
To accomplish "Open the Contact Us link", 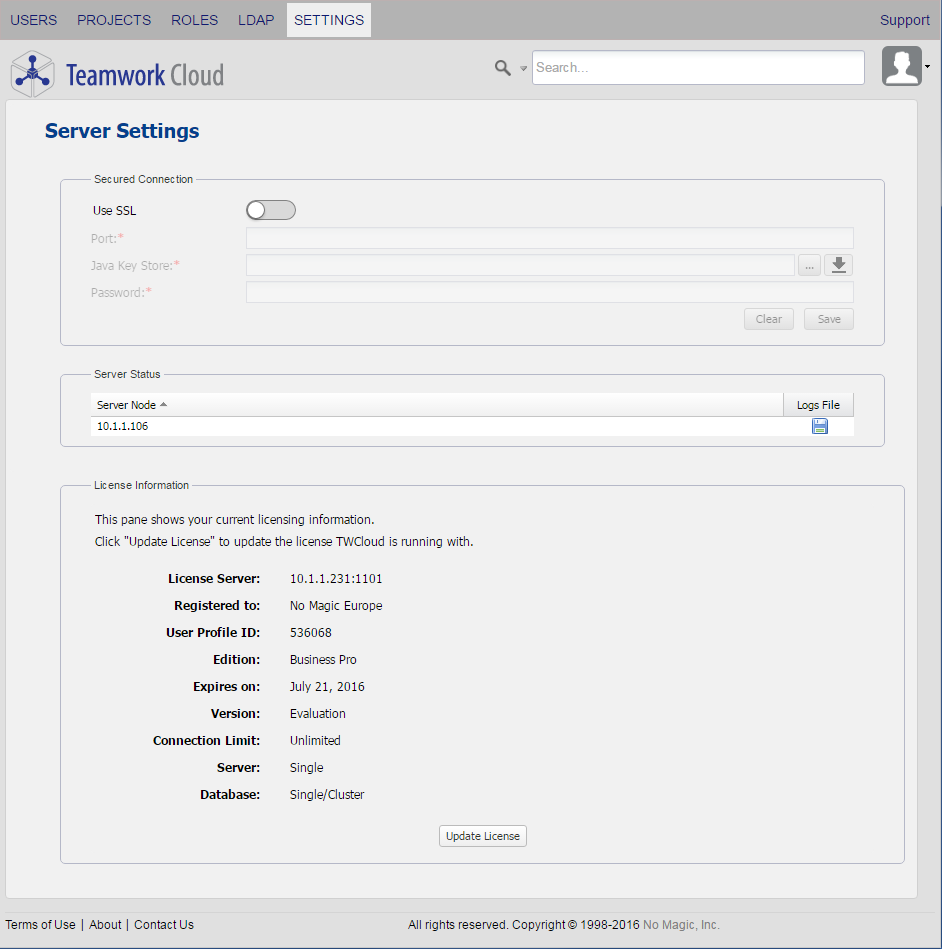I will coord(164,925).
